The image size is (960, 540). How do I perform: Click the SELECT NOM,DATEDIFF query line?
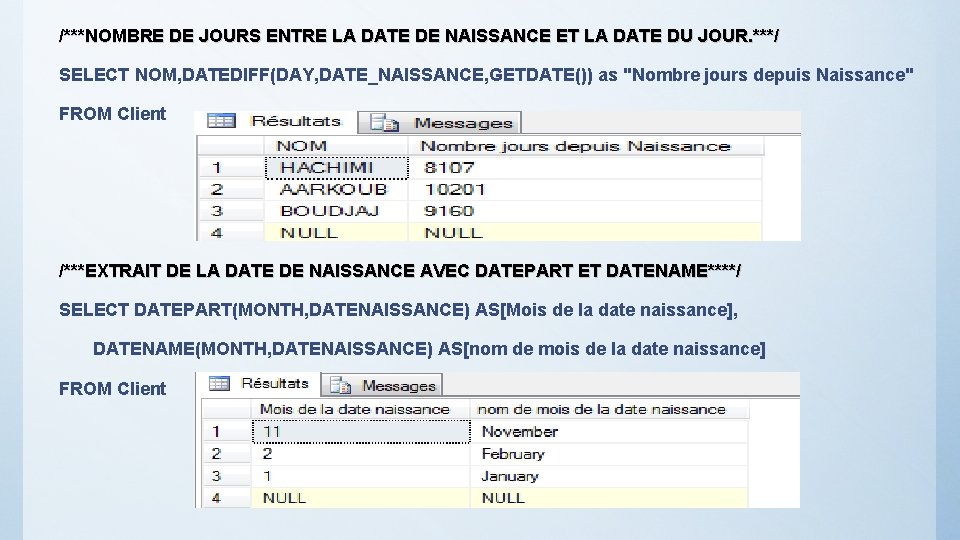click(486, 75)
